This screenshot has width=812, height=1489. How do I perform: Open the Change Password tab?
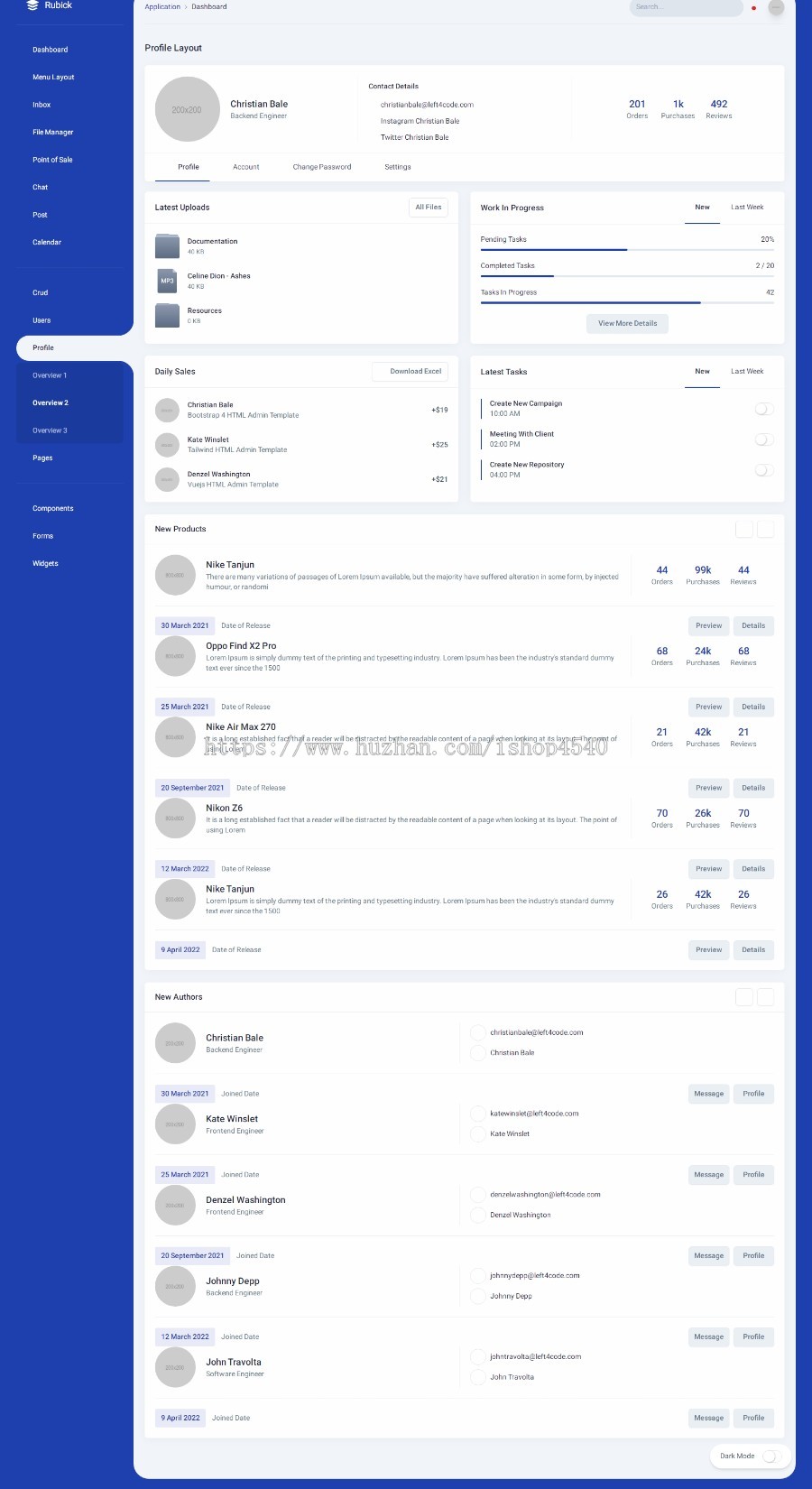pos(322,167)
